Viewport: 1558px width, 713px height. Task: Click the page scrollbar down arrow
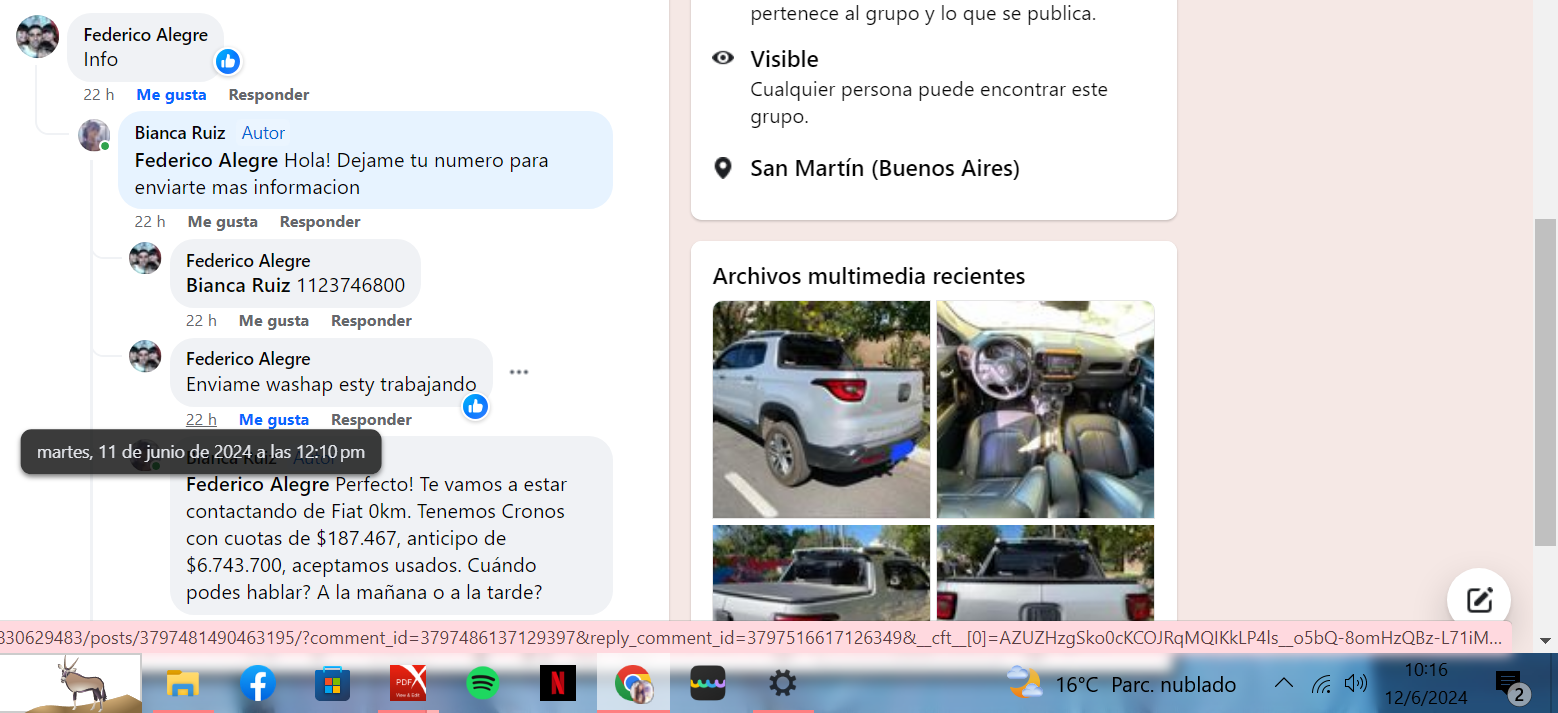[x=1546, y=640]
